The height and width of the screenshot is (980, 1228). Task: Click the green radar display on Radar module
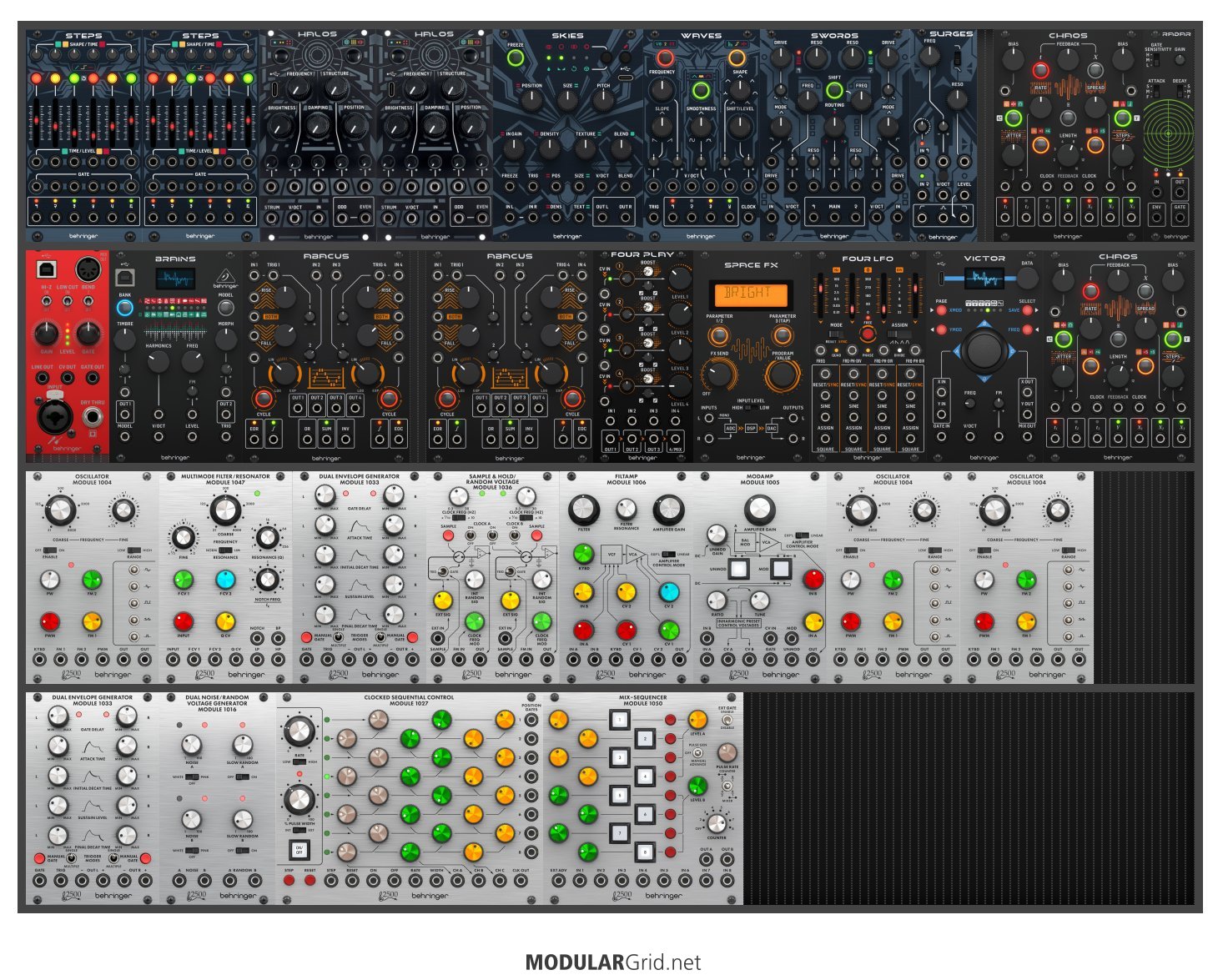click(1168, 133)
